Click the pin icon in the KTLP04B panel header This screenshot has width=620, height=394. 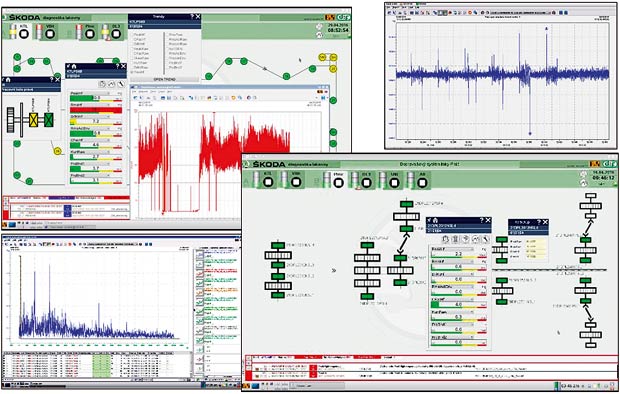point(68,66)
